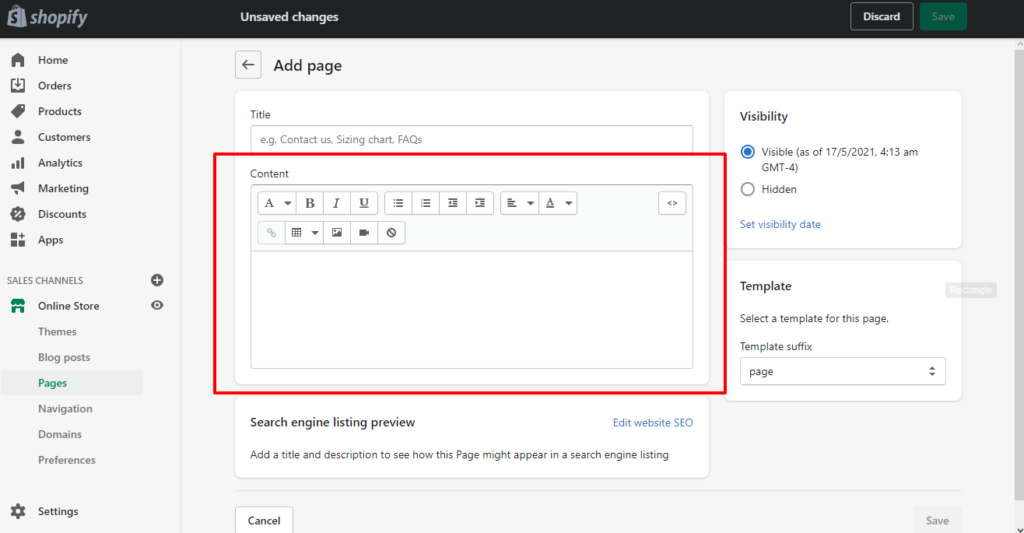Image resolution: width=1024 pixels, height=533 pixels.
Task: Click the Home house icon
Action: (18, 60)
